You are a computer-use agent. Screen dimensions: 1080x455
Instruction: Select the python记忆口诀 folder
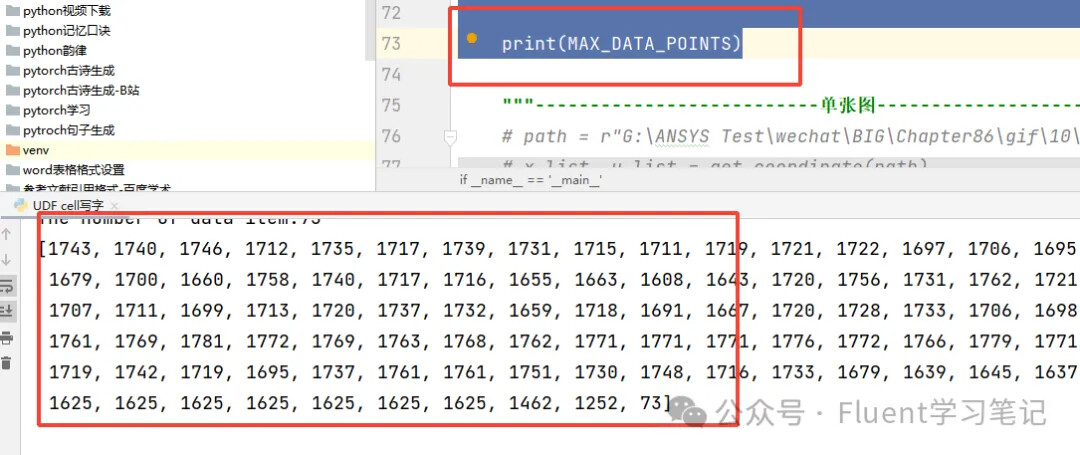click(x=66, y=31)
